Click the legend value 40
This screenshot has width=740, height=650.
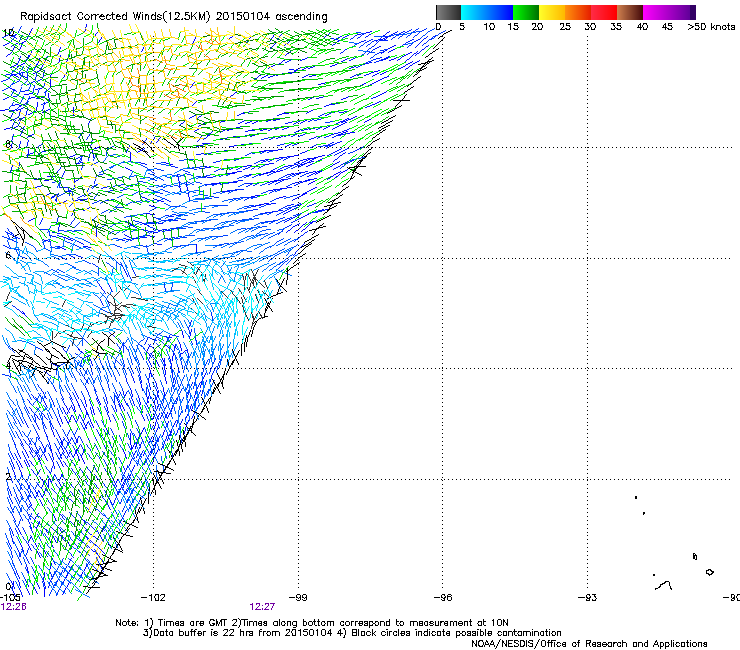642,27
